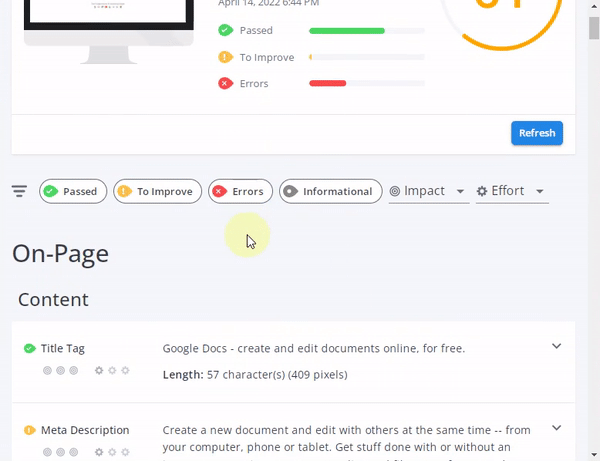This screenshot has width=600, height=461.
Task: Click the green Passed summary icon
Action: coord(225,30)
